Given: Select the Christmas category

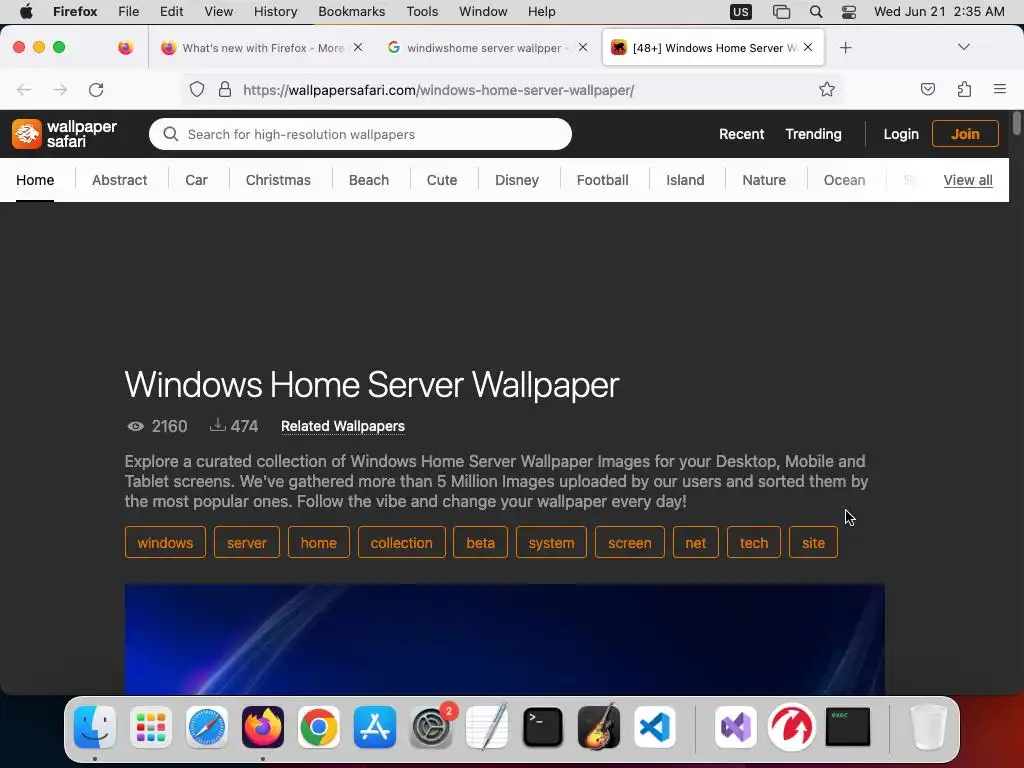Looking at the screenshot, I should (278, 180).
